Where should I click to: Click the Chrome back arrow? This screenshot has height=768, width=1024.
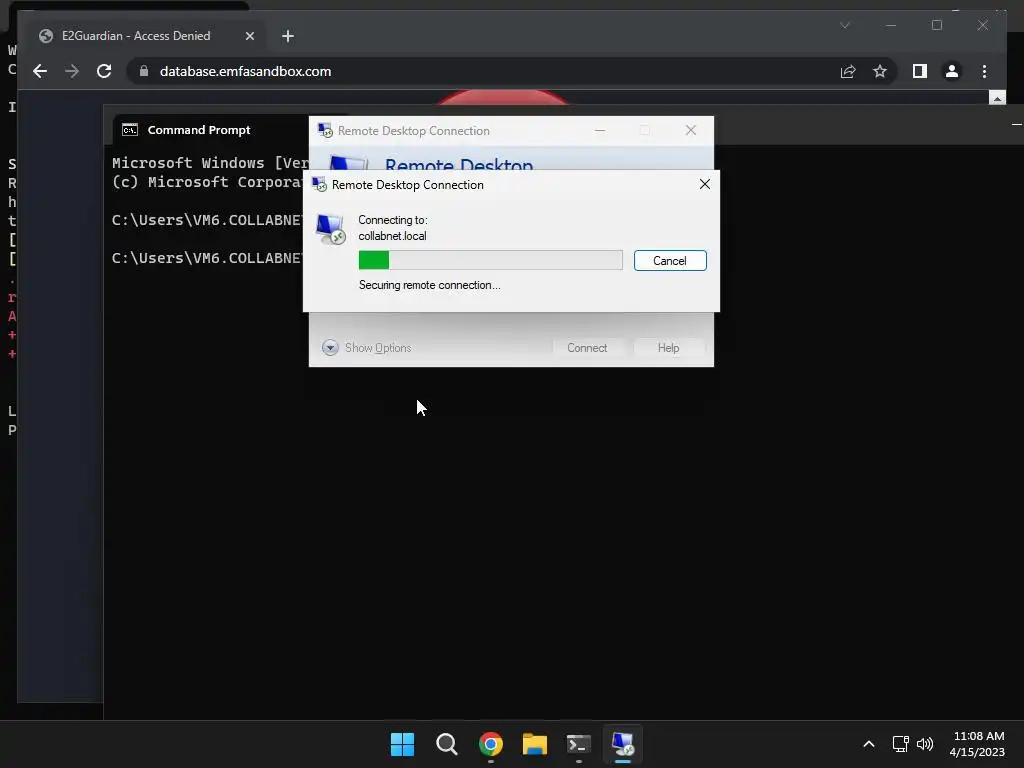pos(40,71)
